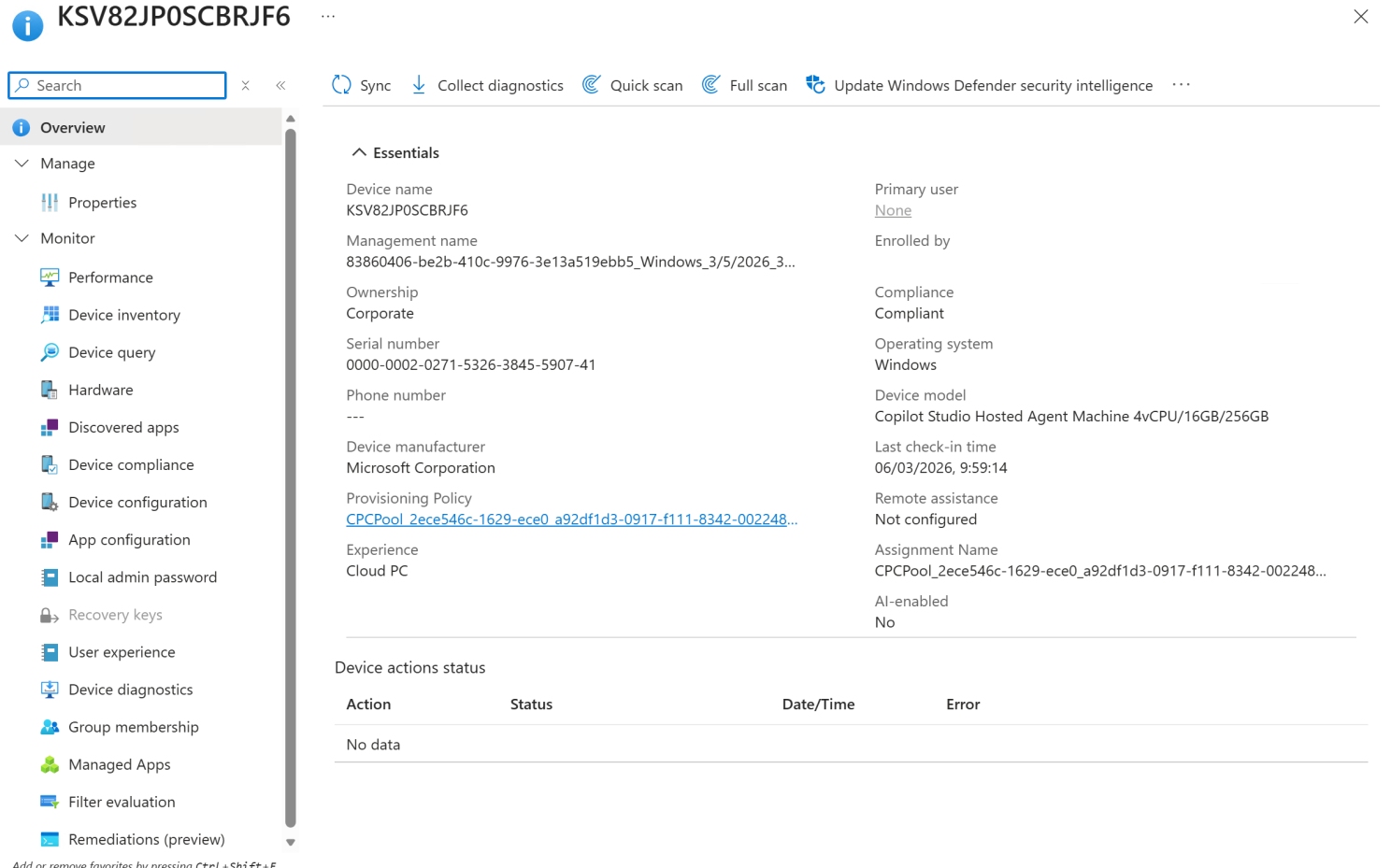
Task: Click the sidebar scroll up arrow
Action: point(291,119)
